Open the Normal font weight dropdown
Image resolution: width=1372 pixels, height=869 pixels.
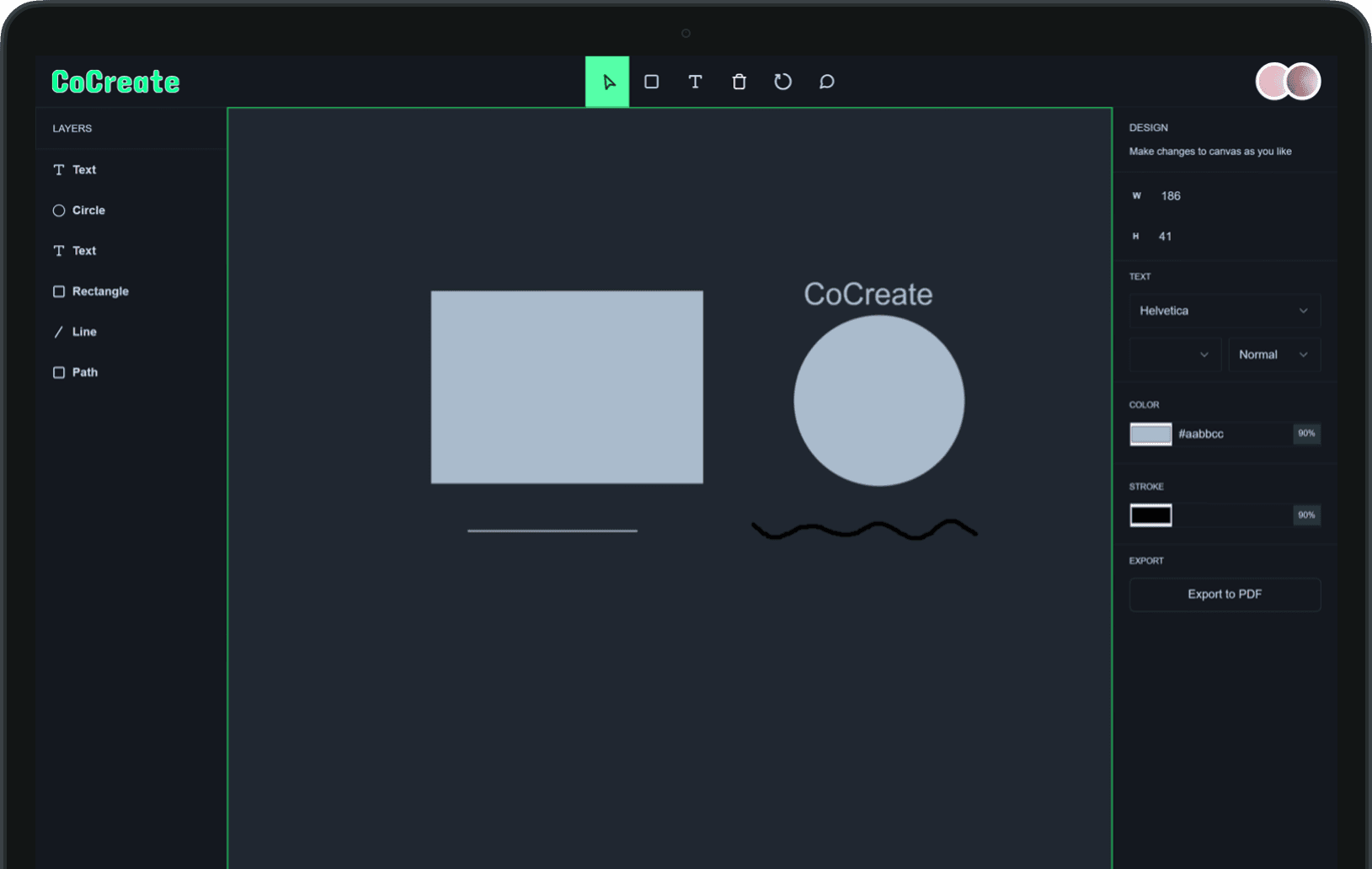(x=1274, y=355)
